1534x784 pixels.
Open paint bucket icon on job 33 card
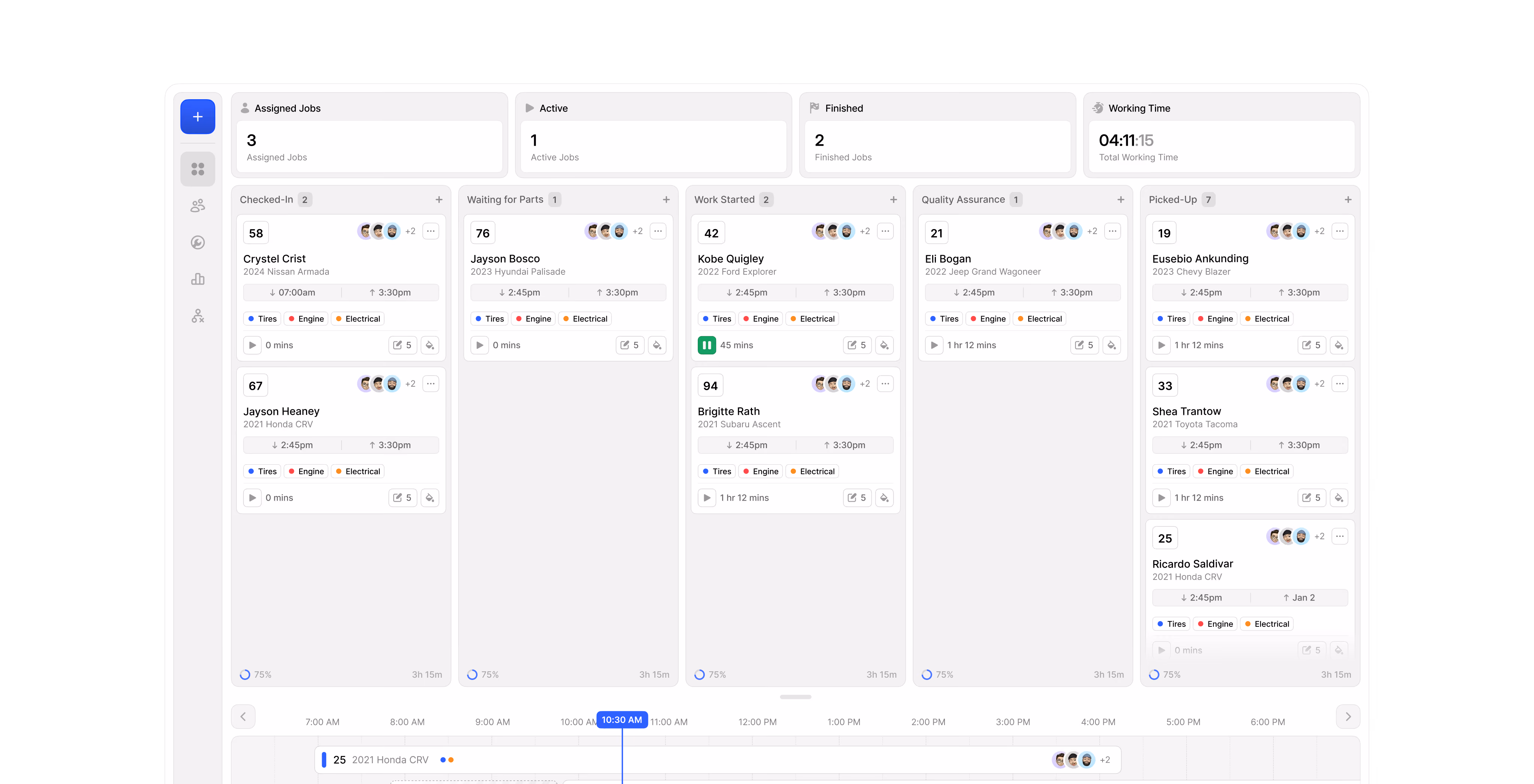[x=1339, y=498]
